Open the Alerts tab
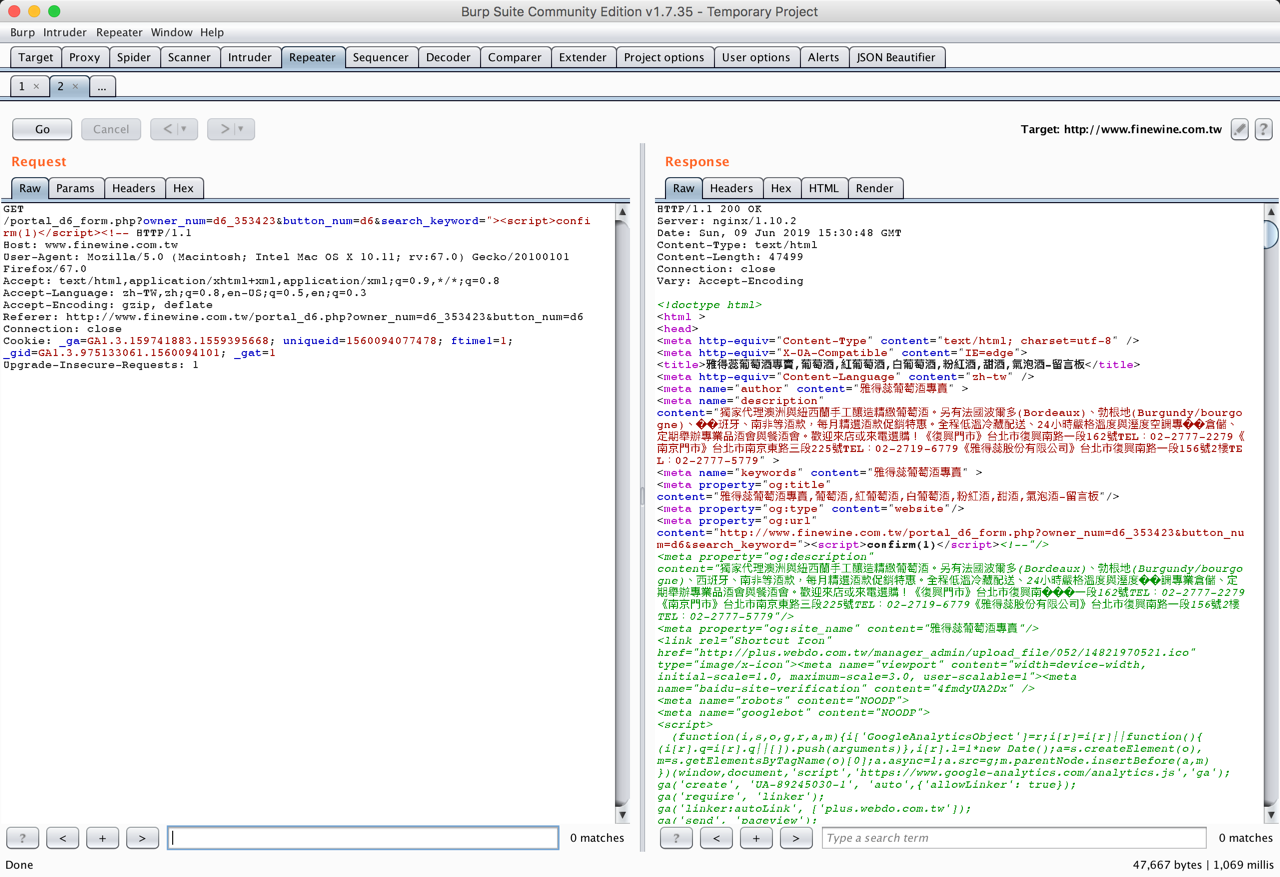The height and width of the screenshot is (877, 1280). click(x=824, y=57)
